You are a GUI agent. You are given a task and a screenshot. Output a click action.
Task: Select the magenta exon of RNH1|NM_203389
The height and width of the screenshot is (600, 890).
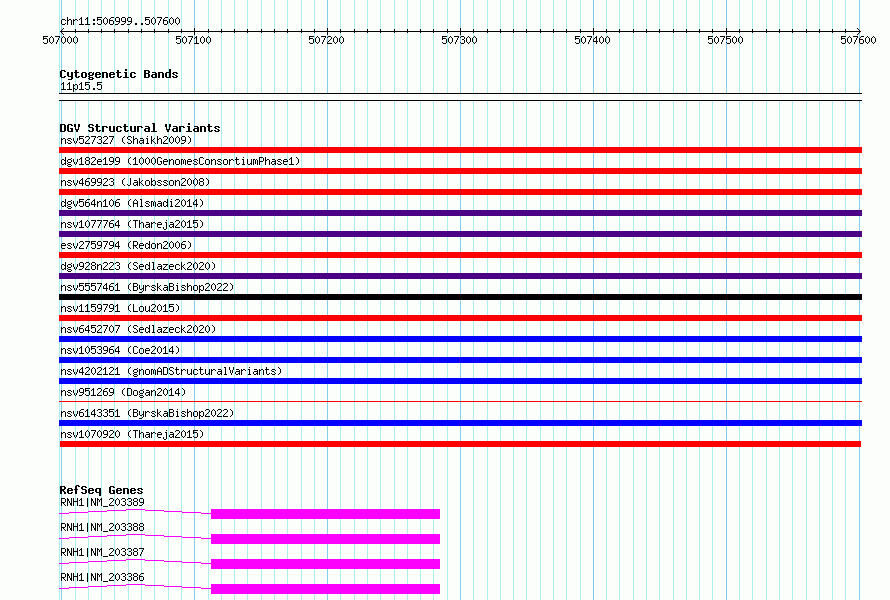coord(325,514)
